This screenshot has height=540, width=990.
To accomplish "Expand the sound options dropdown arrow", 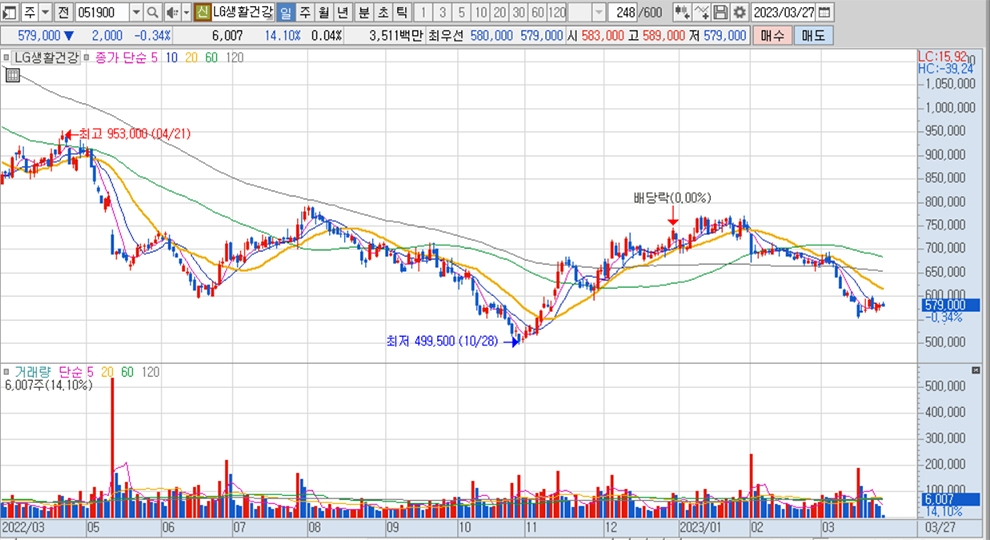I will coord(186,11).
